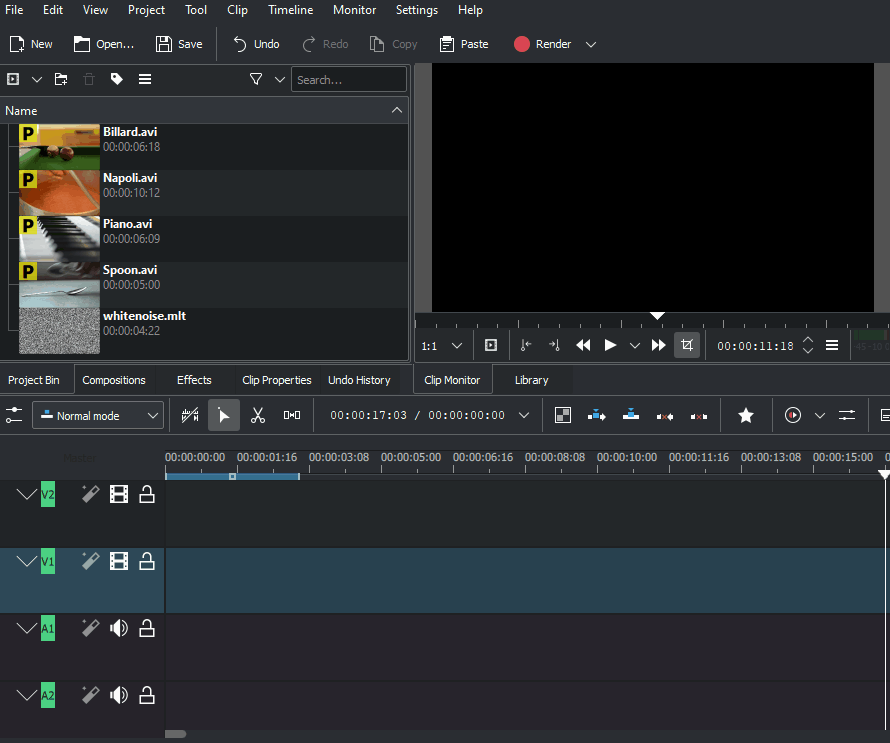The image size is (890, 743).
Task: Click Lift timeline zone icon
Action: point(699,417)
